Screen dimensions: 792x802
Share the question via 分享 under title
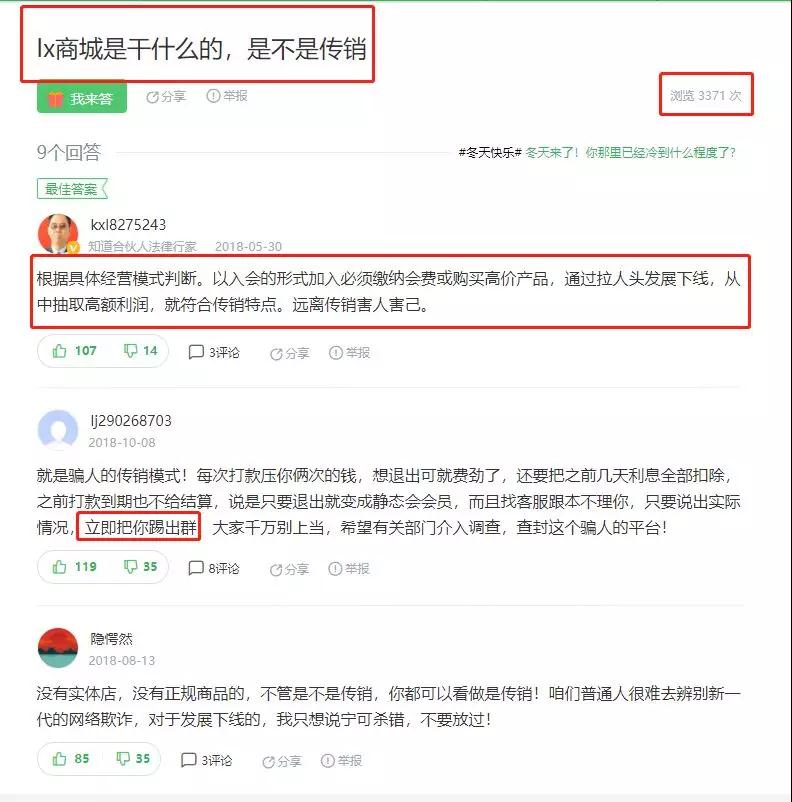click(166, 96)
